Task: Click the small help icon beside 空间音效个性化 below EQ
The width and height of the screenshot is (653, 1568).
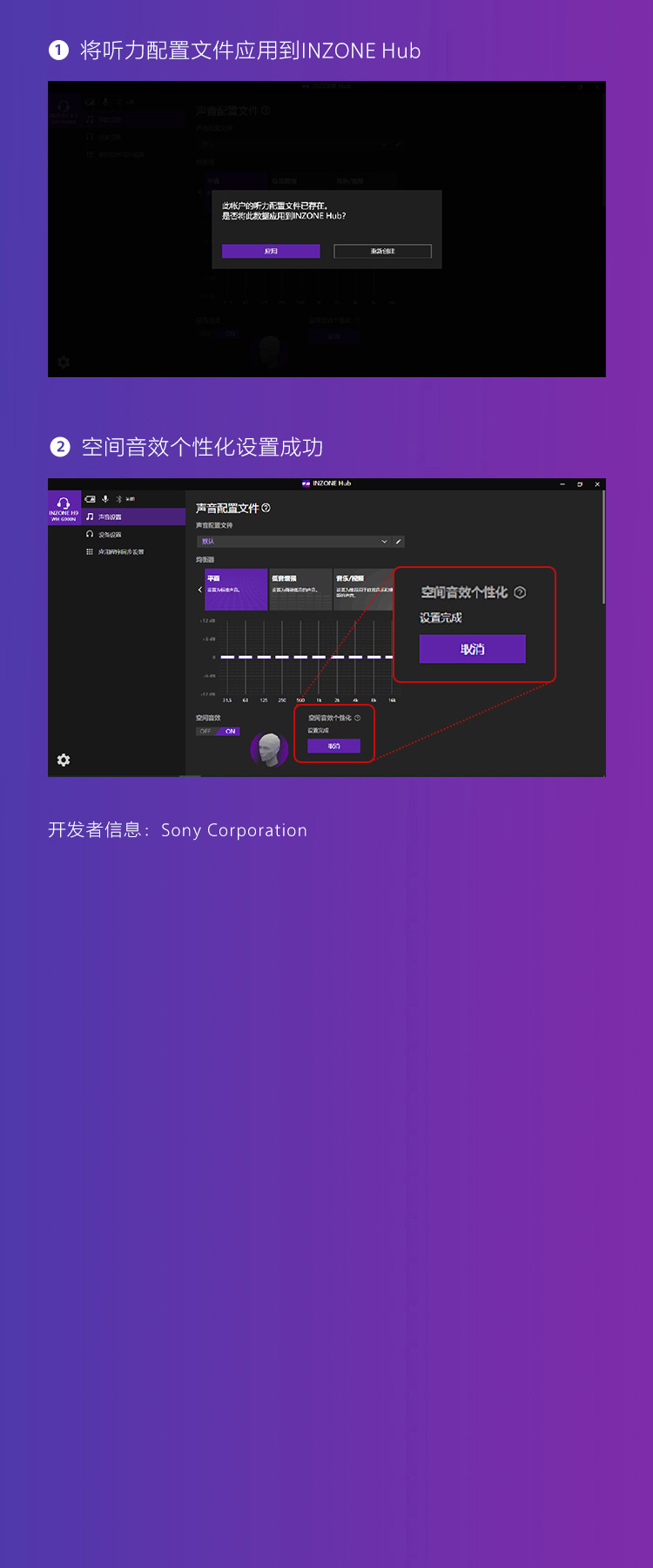Action: coord(357,718)
